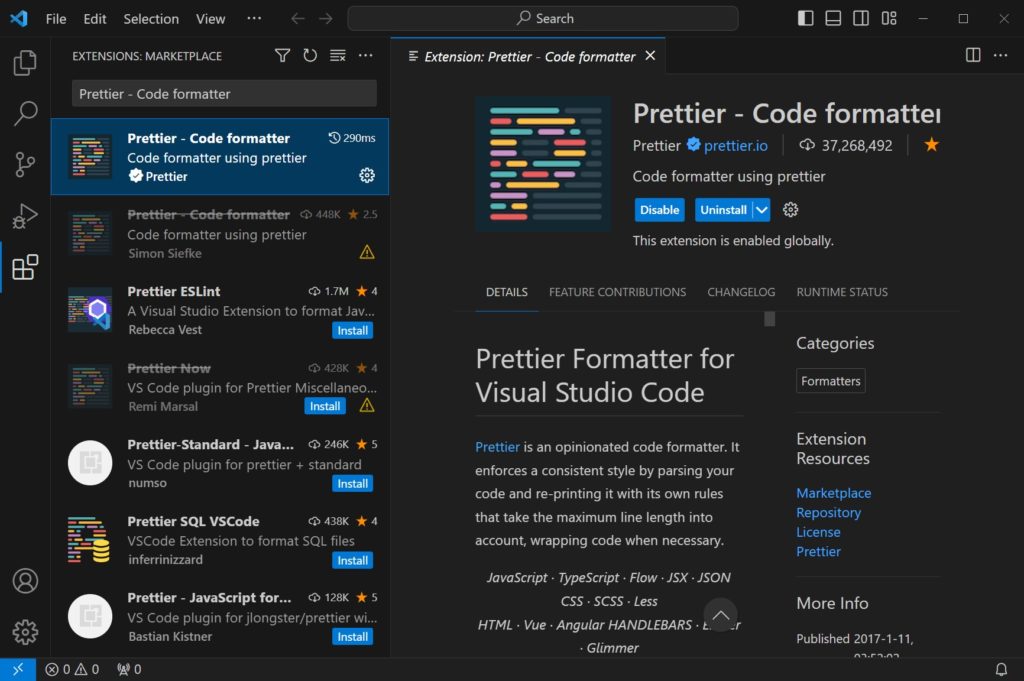Open the Marketplace resource link
Viewport: 1024px width, 681px height.
tap(833, 493)
